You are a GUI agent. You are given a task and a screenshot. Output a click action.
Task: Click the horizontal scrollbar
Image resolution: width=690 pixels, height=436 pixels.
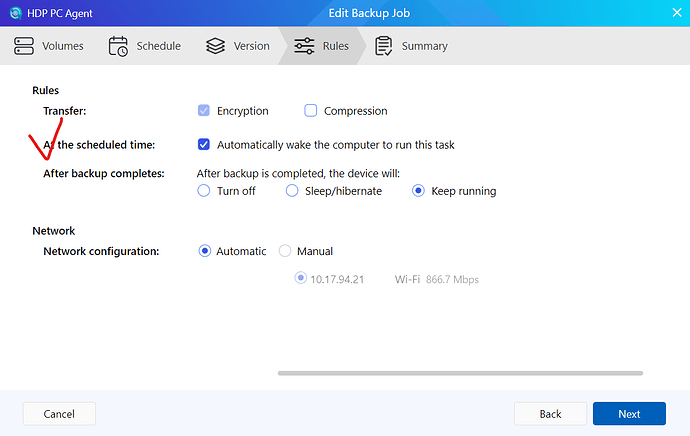click(458, 373)
